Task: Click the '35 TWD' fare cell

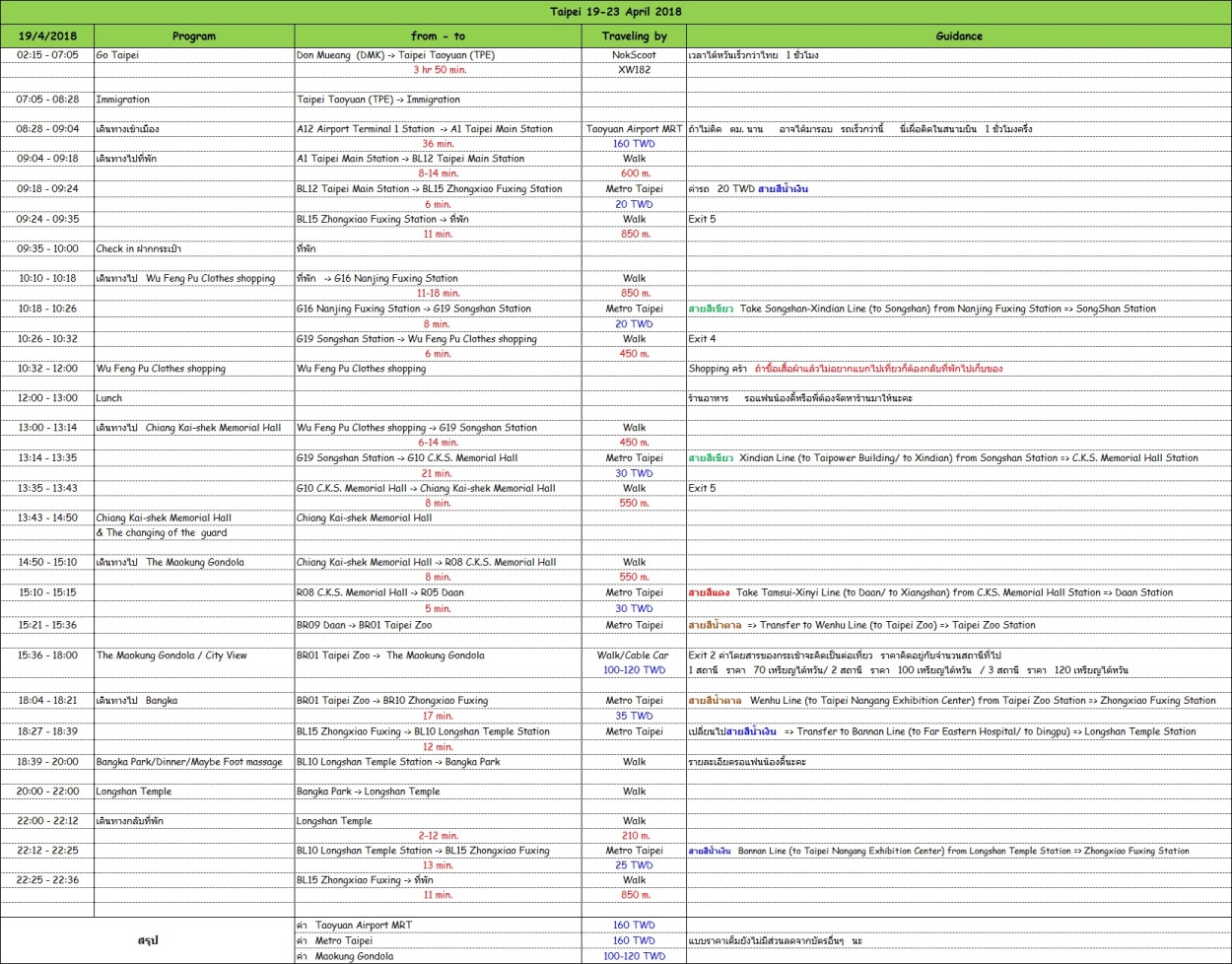Action: (x=634, y=717)
